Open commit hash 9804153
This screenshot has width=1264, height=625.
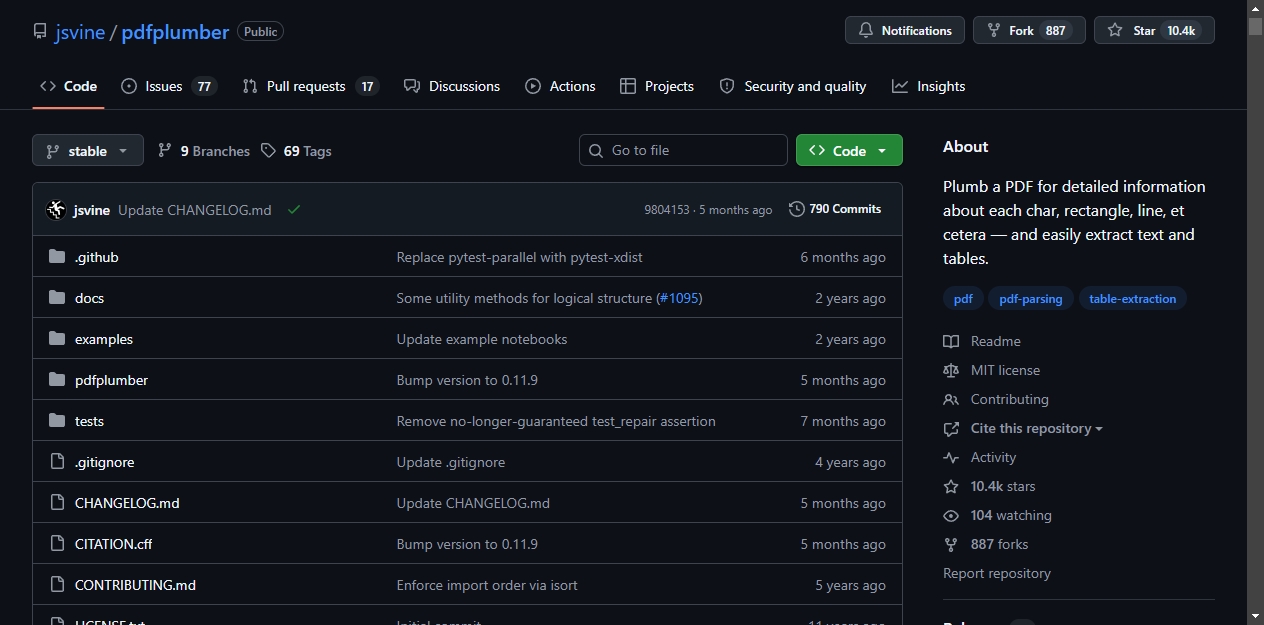667,210
